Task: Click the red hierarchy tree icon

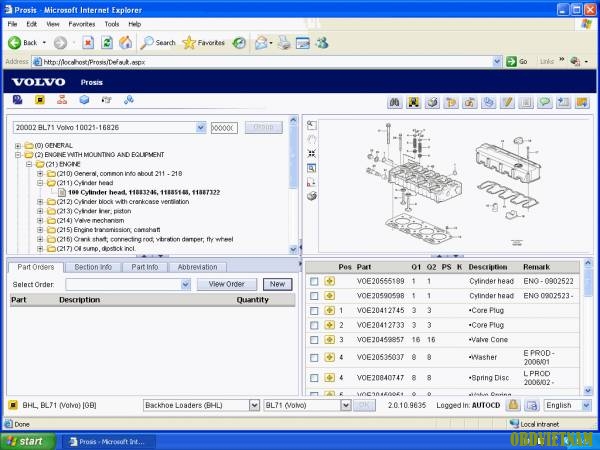Action: [62, 100]
